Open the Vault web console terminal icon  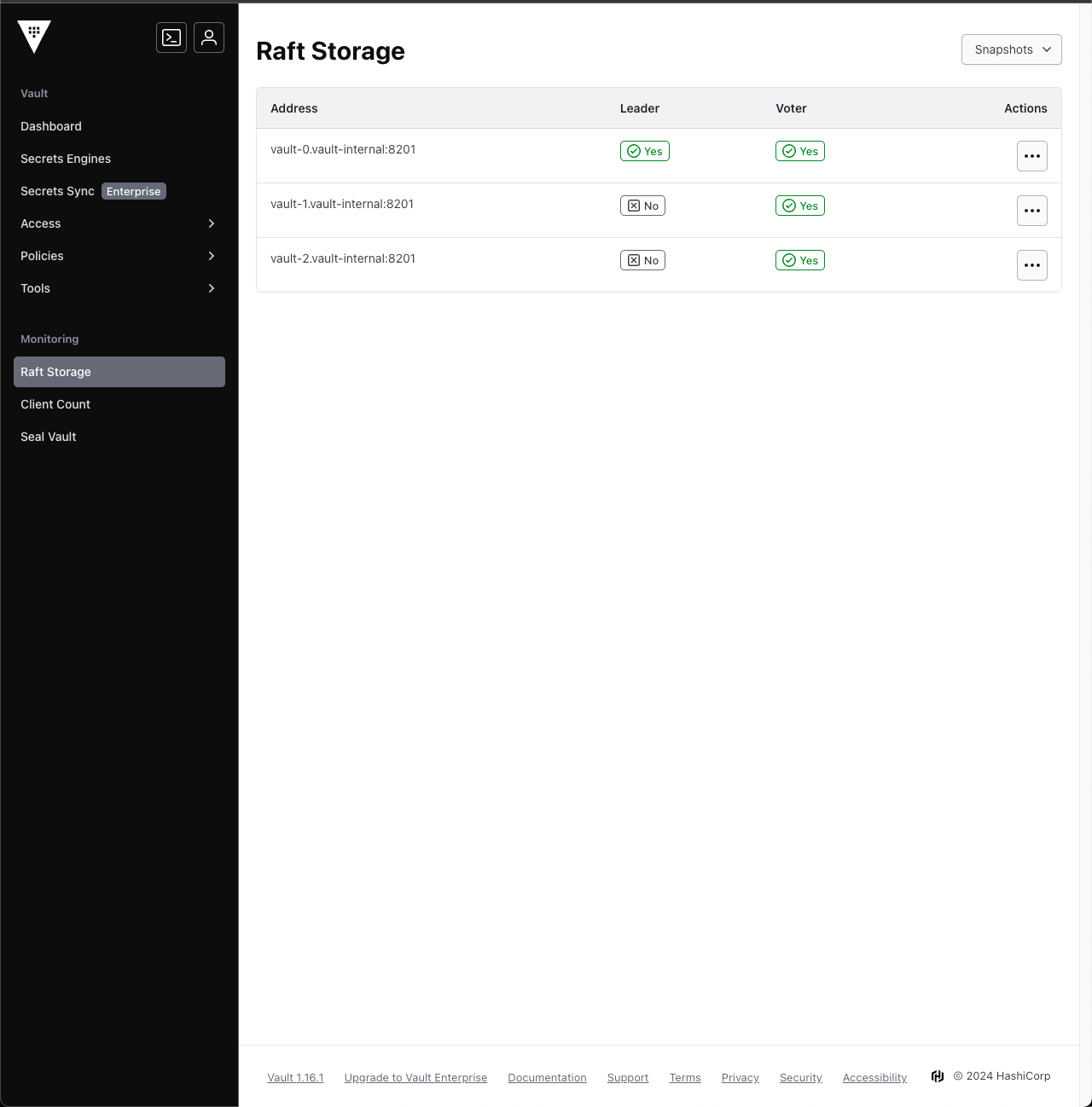click(171, 38)
